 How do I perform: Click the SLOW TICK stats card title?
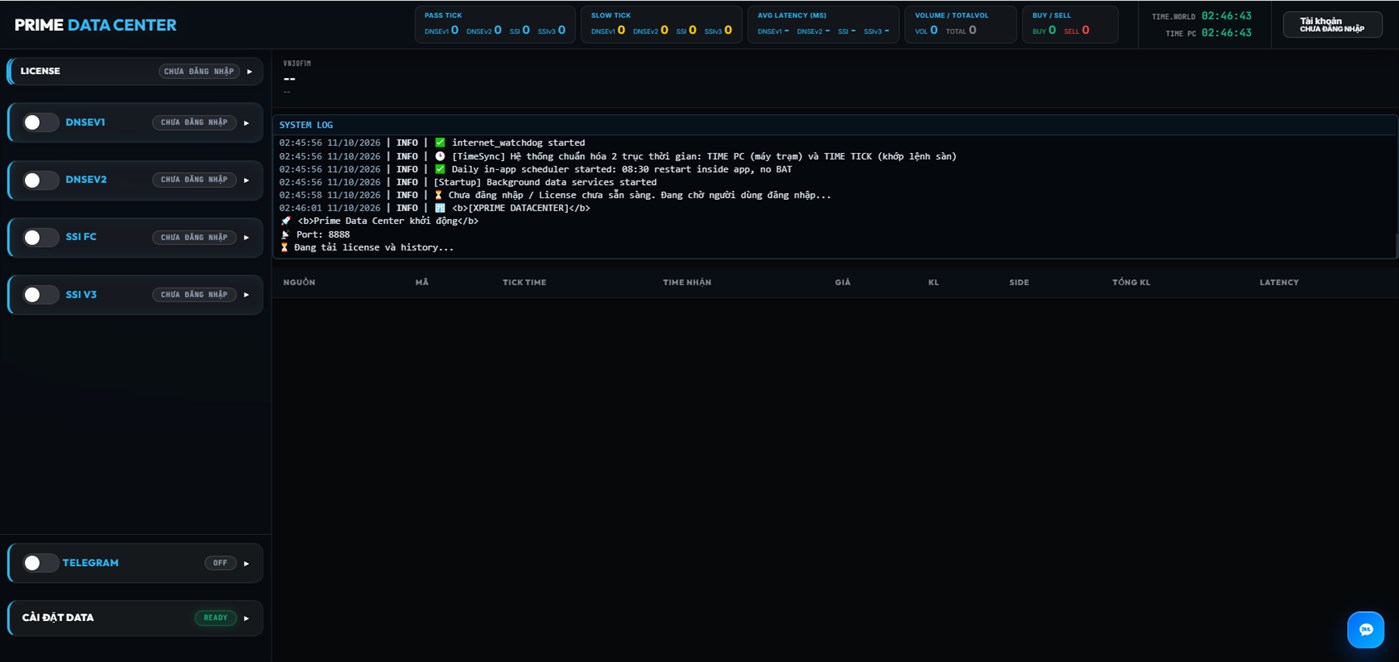coord(611,15)
